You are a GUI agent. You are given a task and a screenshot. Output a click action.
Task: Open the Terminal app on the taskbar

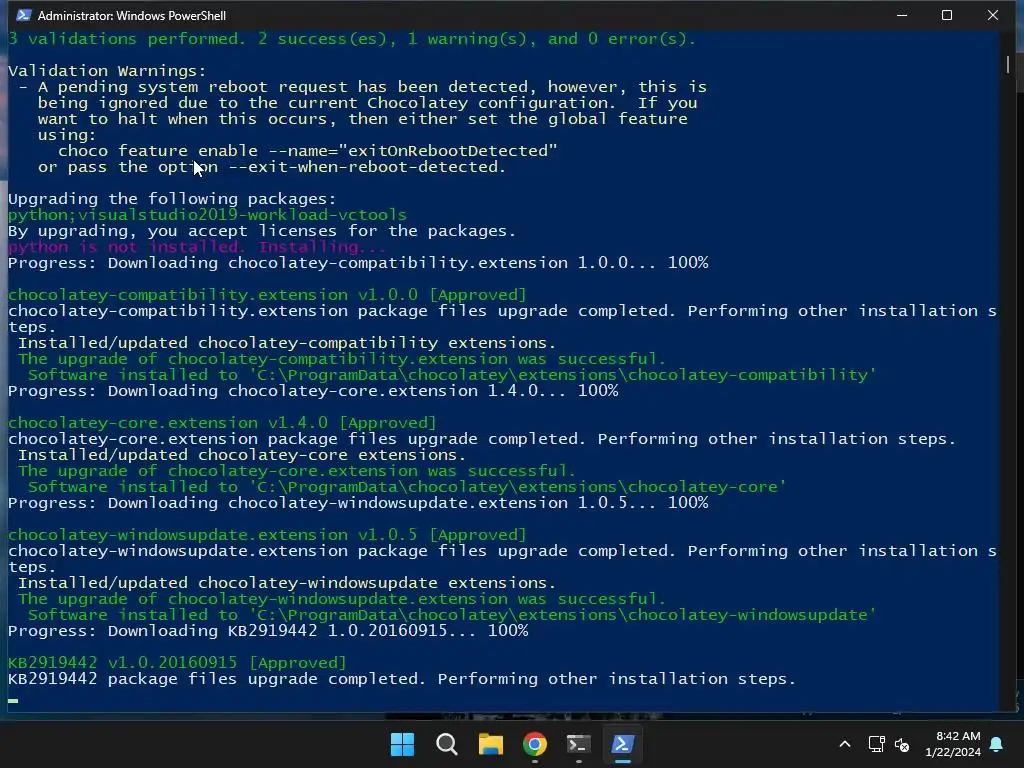click(579, 744)
